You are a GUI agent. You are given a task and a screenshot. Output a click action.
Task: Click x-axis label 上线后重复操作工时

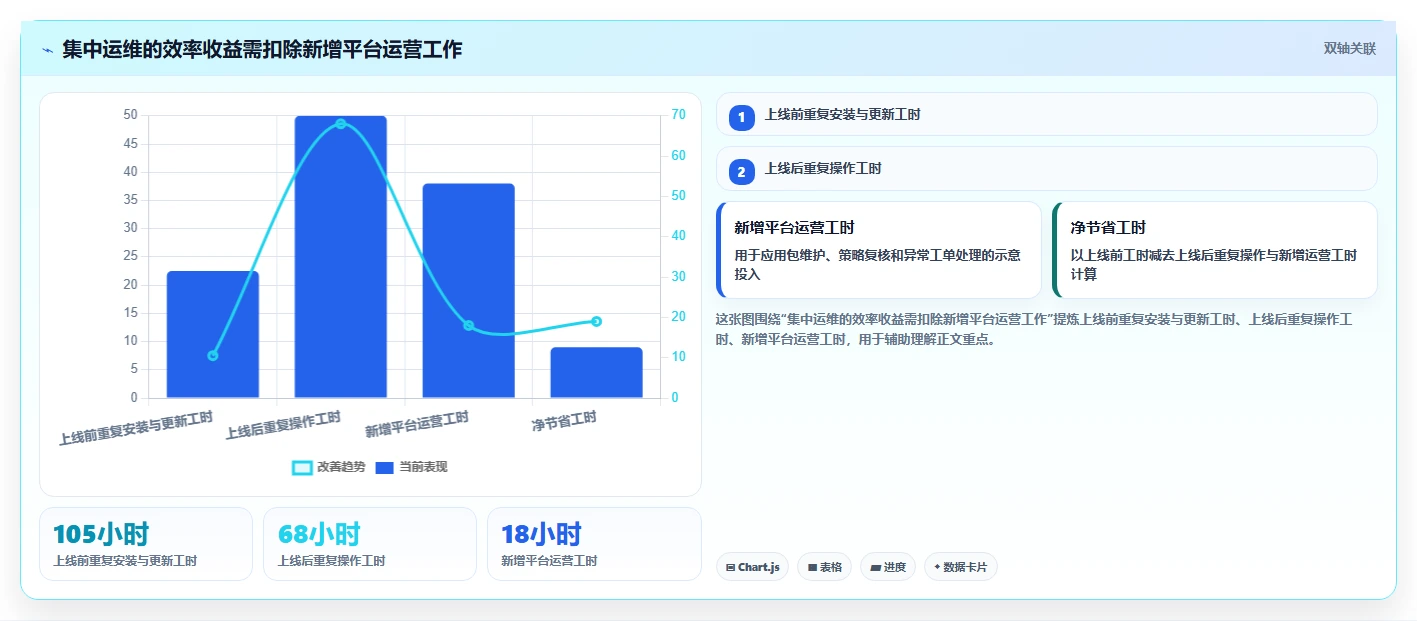283,425
